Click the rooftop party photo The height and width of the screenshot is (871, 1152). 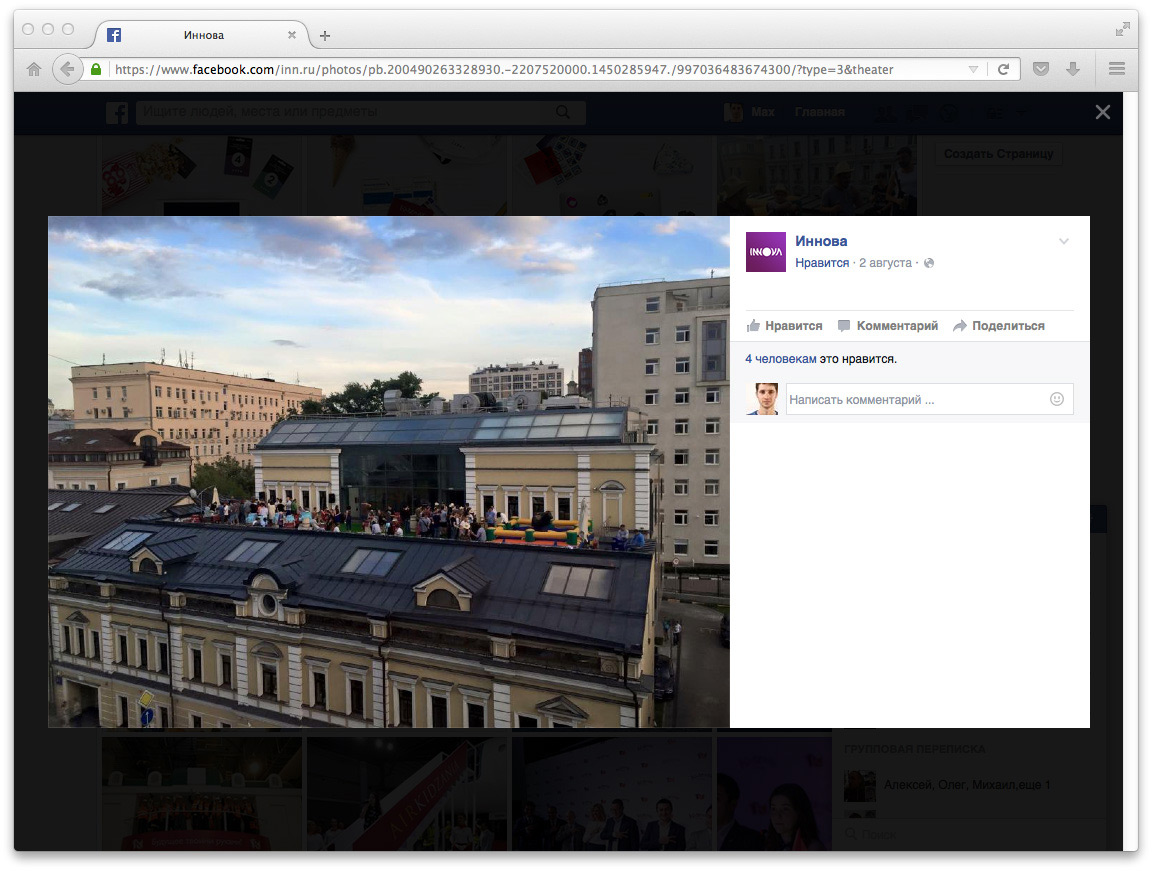click(389, 472)
